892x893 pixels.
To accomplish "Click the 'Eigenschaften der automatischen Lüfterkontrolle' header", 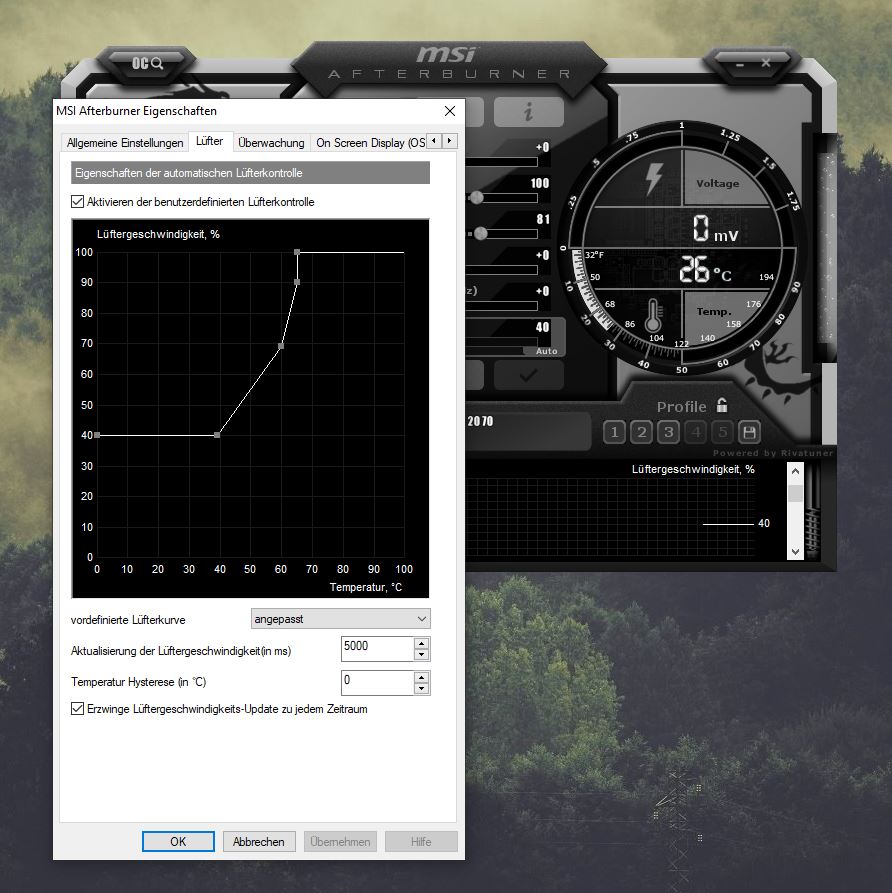I will pyautogui.click(x=250, y=173).
